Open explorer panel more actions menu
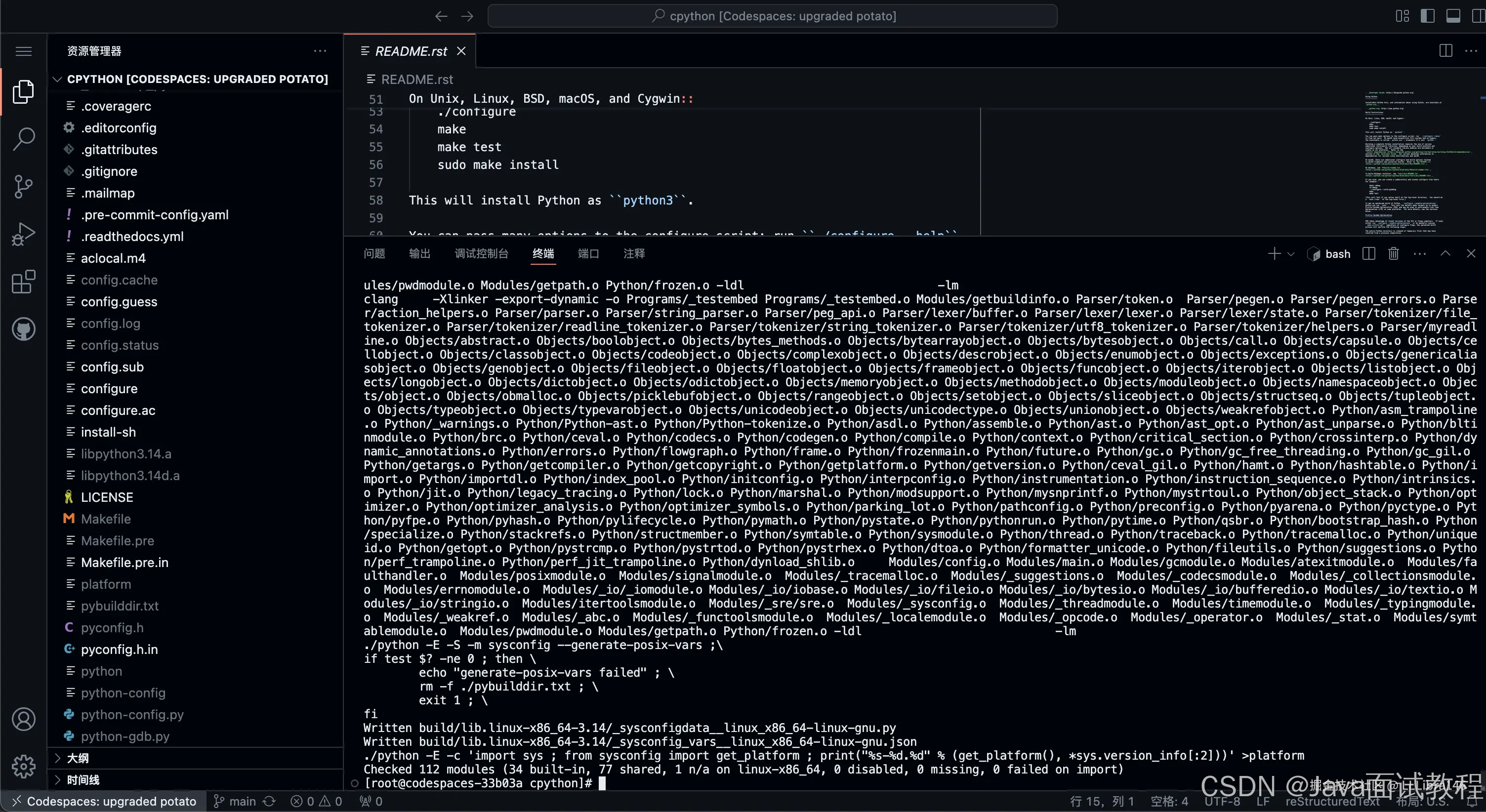 click(x=320, y=51)
